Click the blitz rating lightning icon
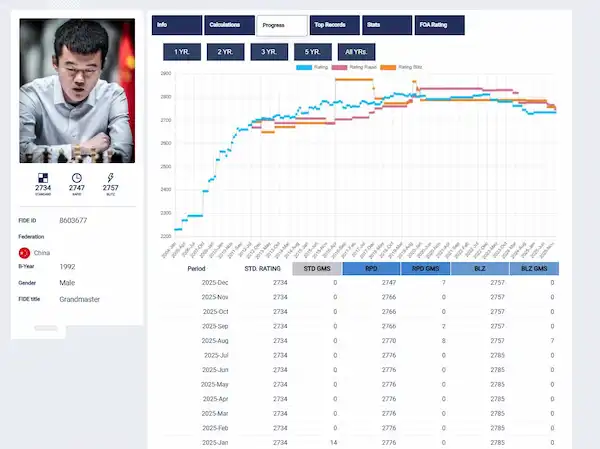This screenshot has height=449, width=600. coord(110,178)
